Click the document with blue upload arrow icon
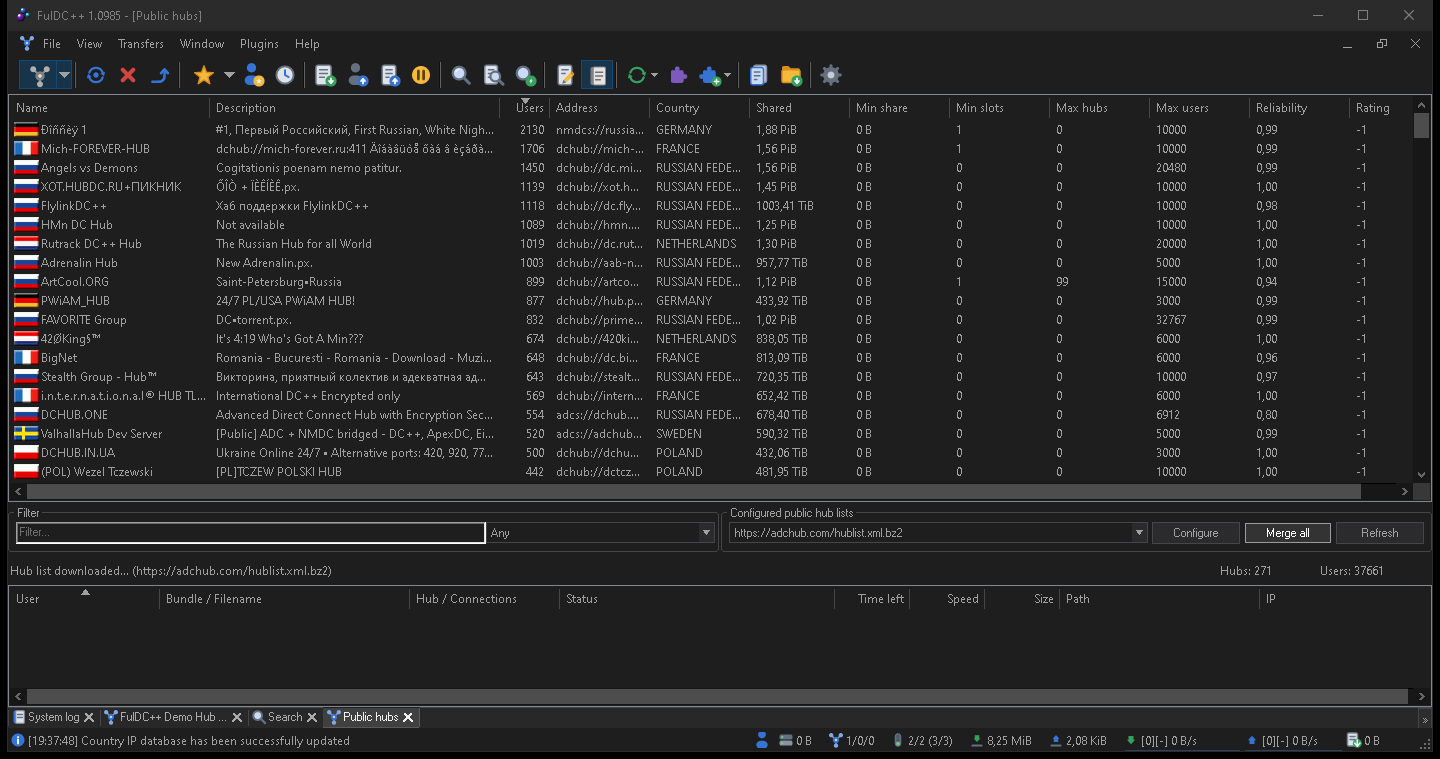 pos(390,75)
